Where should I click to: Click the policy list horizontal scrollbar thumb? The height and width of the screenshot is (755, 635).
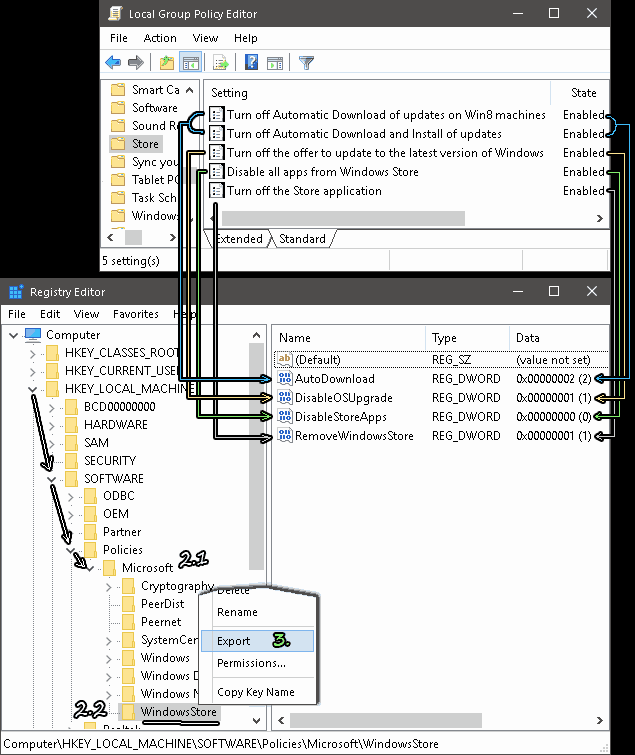pos(343,218)
